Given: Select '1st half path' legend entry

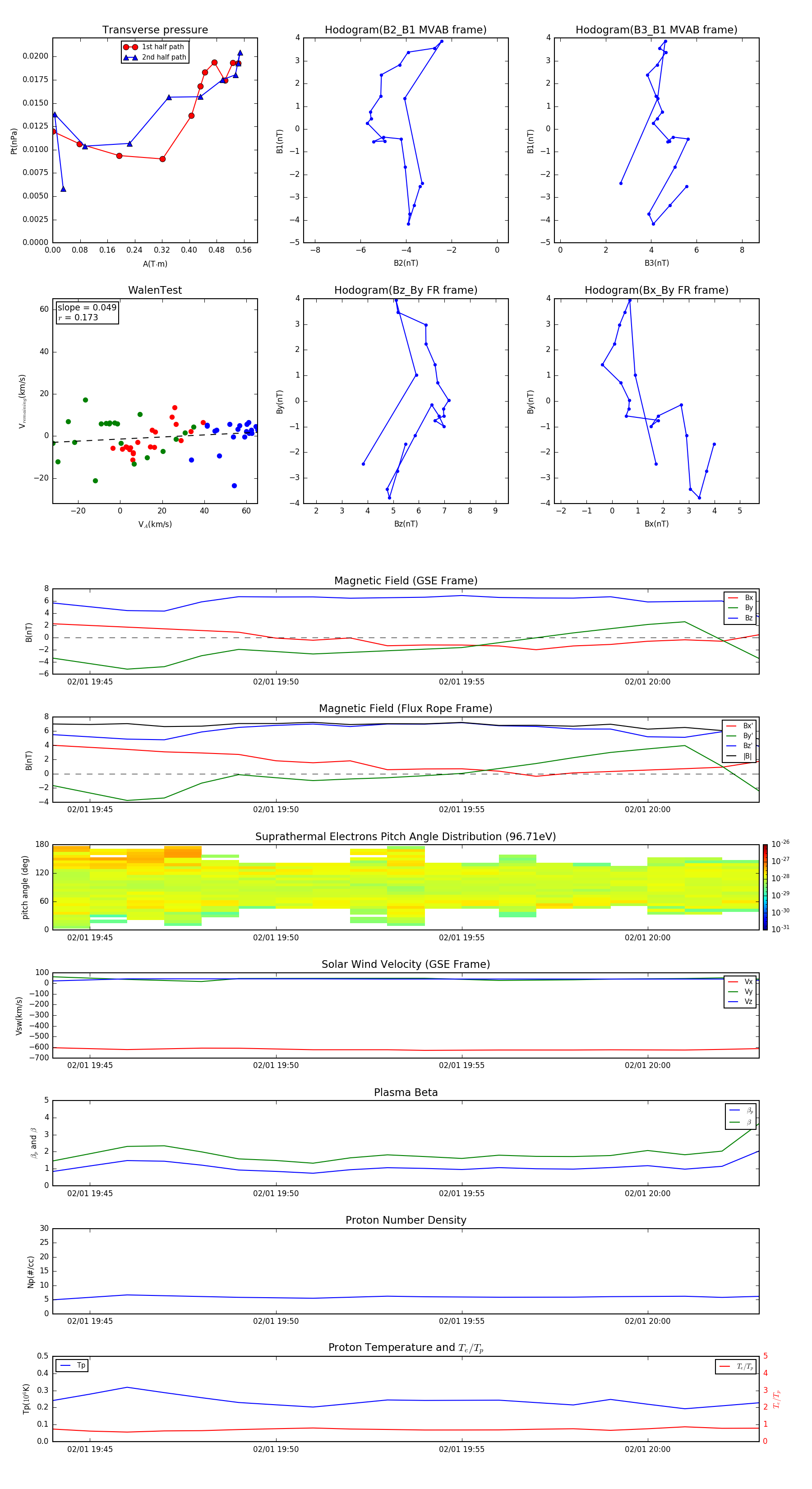Looking at the screenshot, I should pyautogui.click(x=154, y=47).
